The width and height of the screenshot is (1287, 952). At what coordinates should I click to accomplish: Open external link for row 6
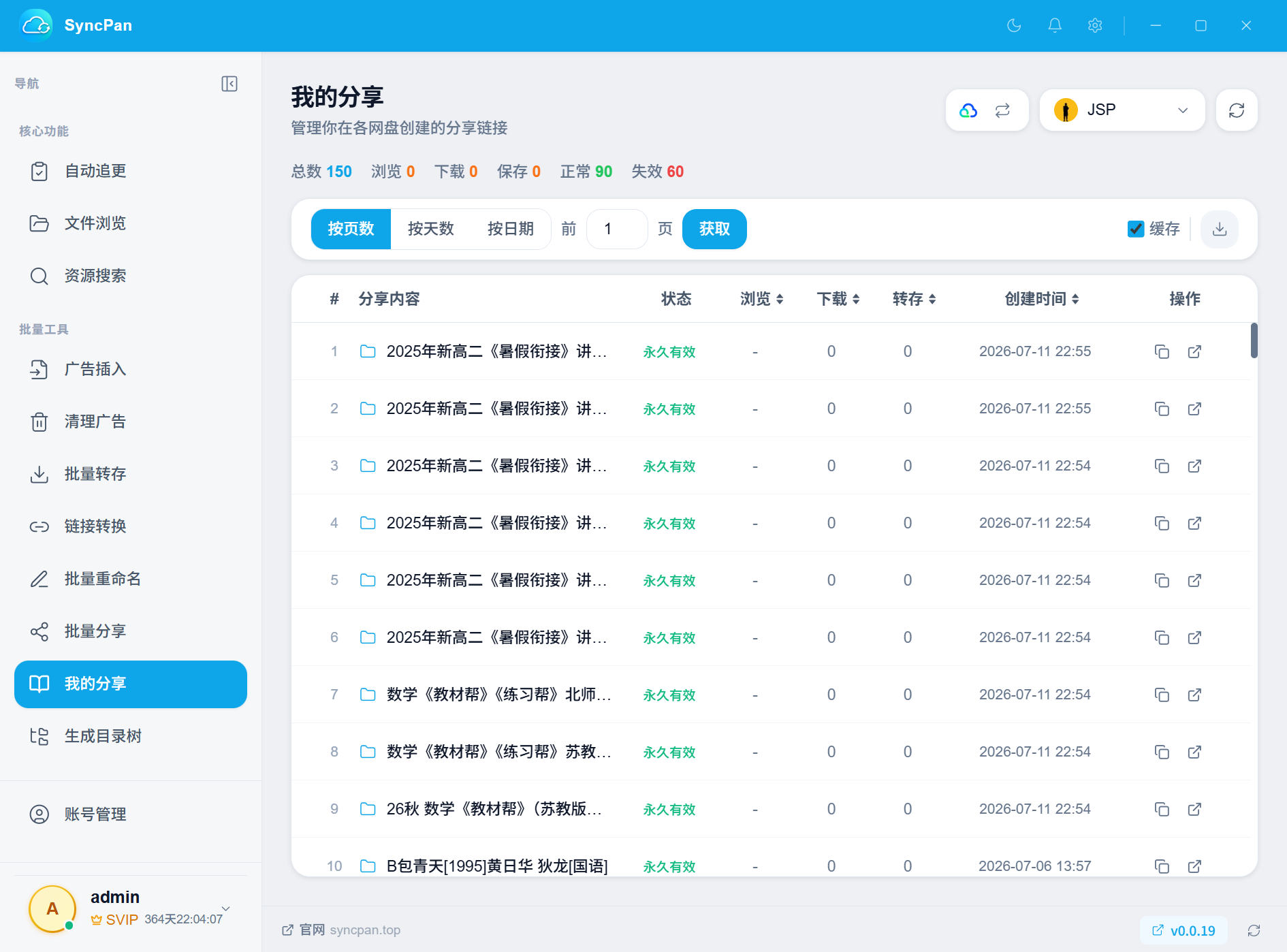click(1194, 637)
